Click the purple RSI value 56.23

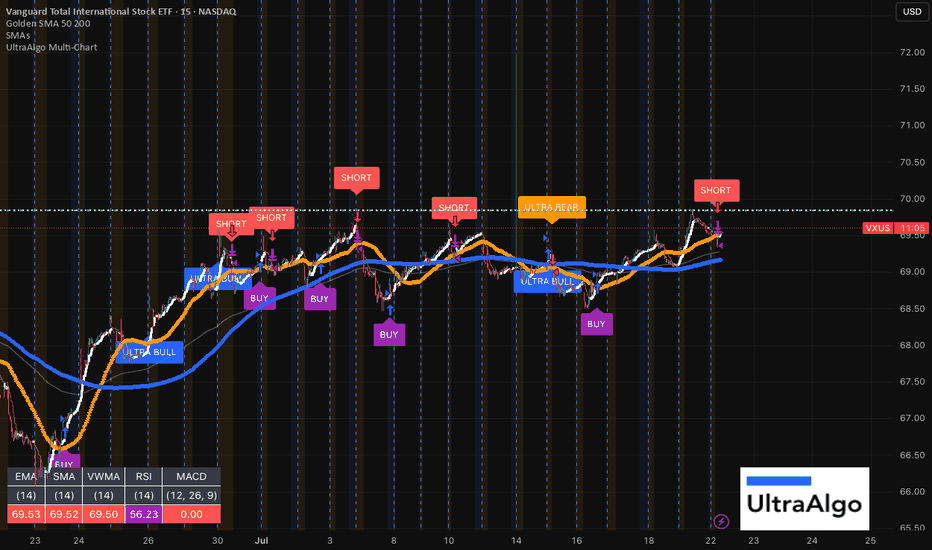pos(144,514)
